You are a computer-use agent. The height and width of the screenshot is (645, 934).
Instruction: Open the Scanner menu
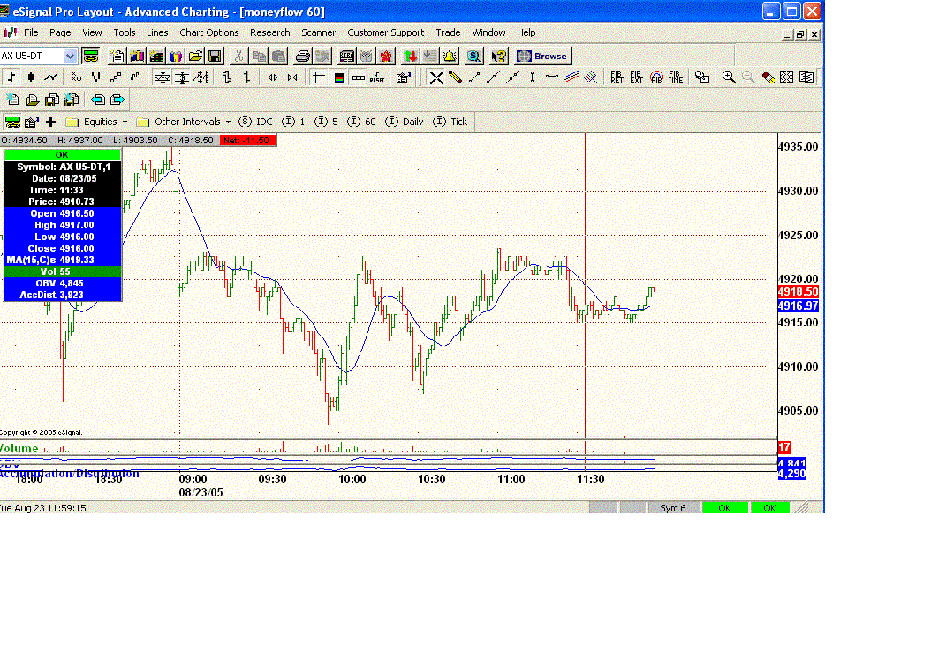[322, 33]
